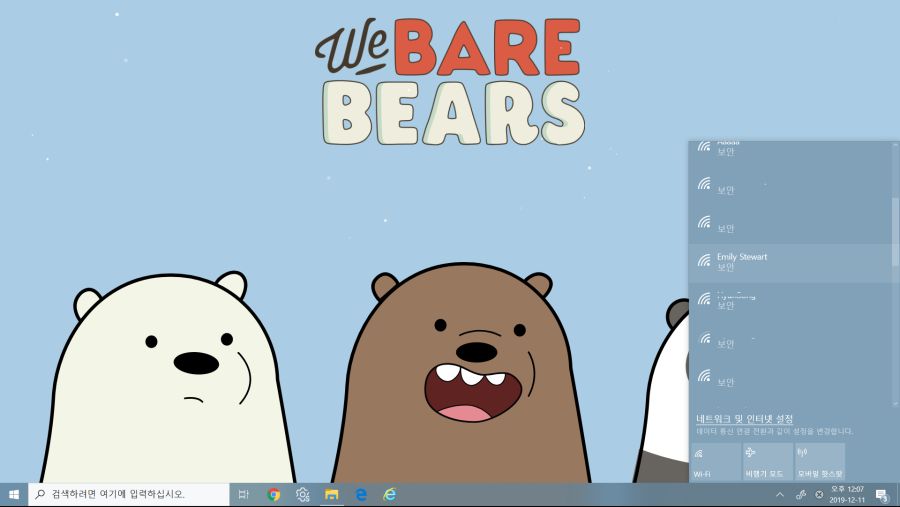Open the clock showing 오후 12:07
Viewport: 900px width, 507px height.
click(x=847, y=494)
